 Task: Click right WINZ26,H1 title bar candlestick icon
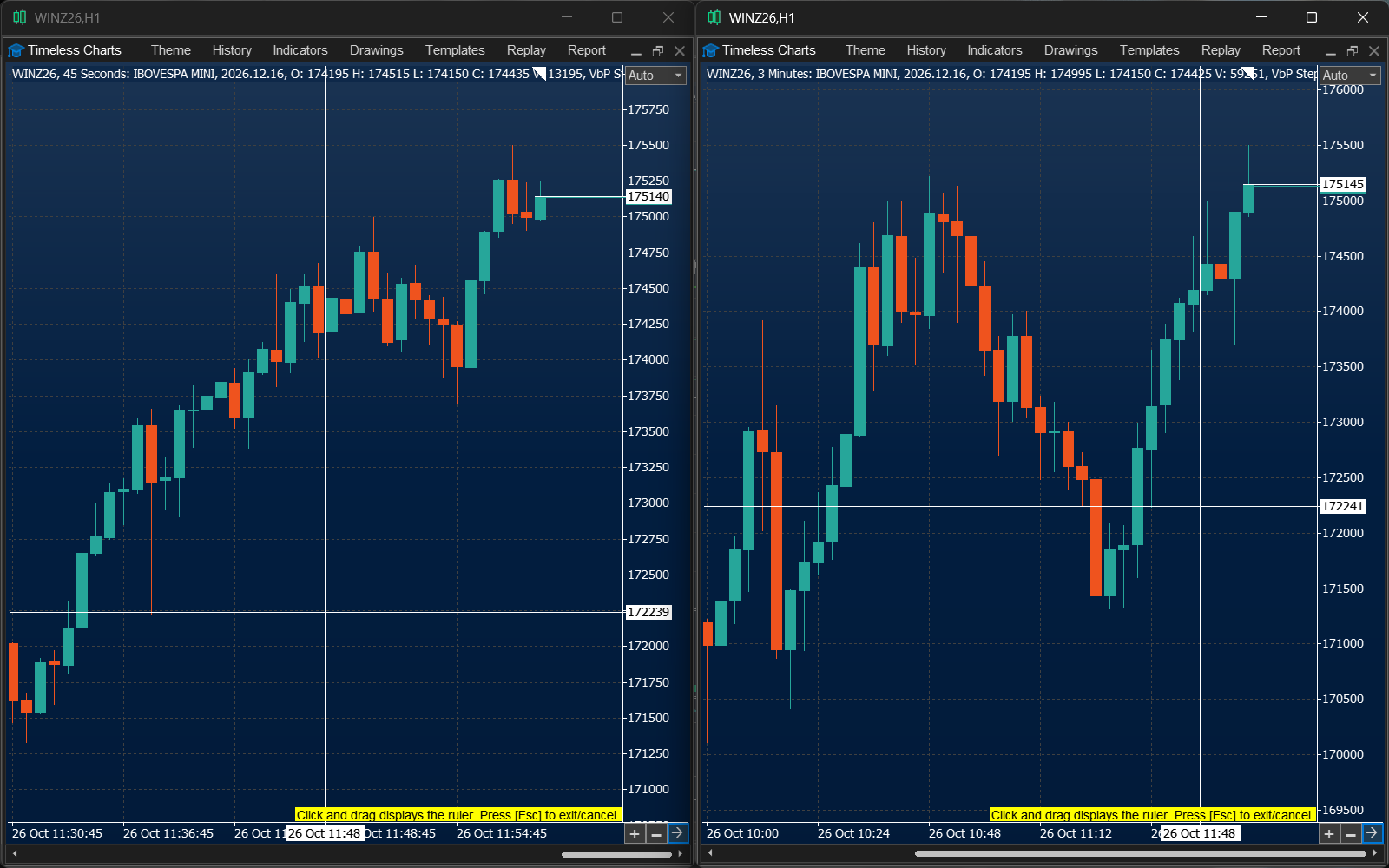pyautogui.click(x=714, y=17)
